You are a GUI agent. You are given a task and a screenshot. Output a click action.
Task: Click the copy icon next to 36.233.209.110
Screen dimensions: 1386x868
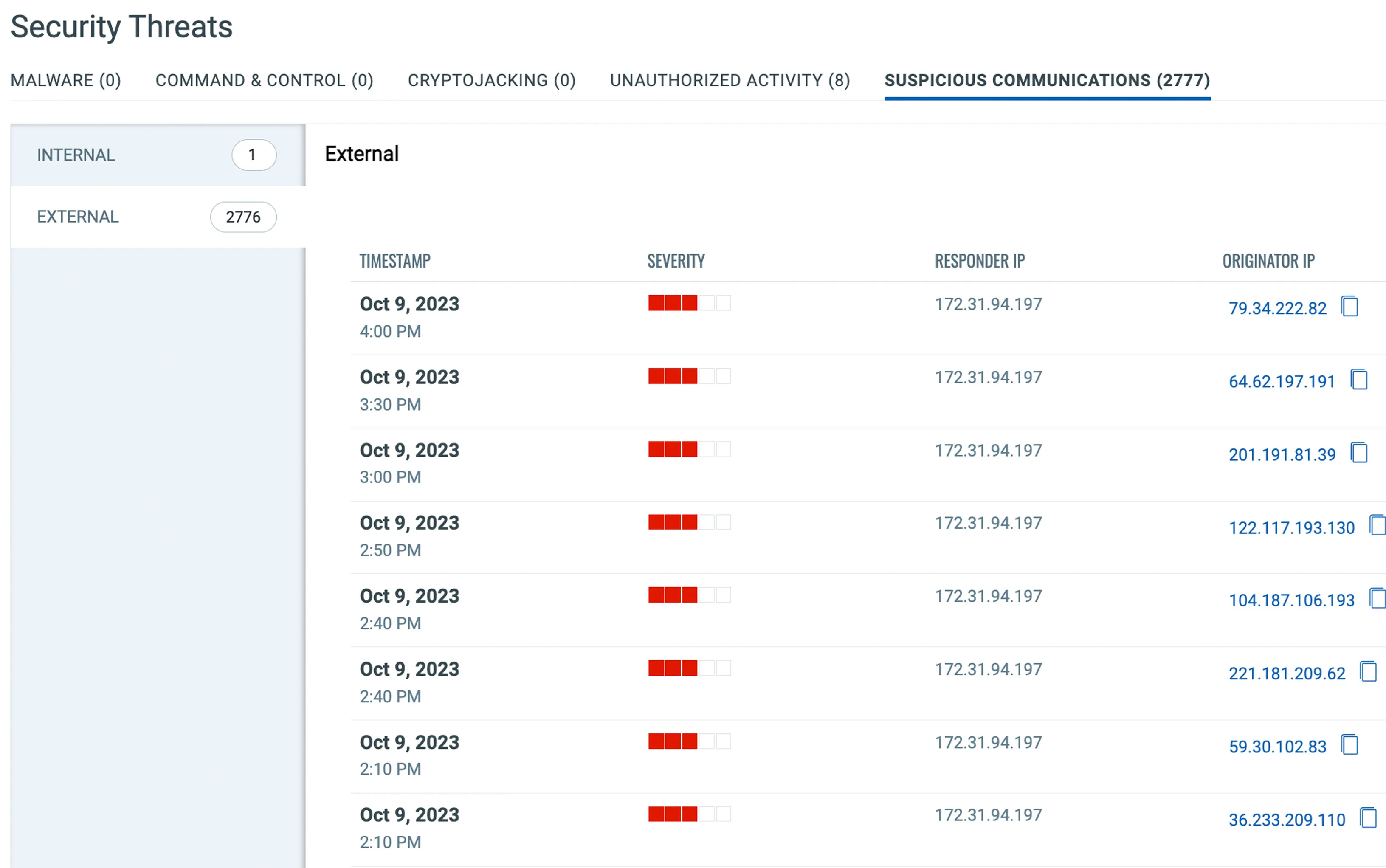[x=1368, y=818]
